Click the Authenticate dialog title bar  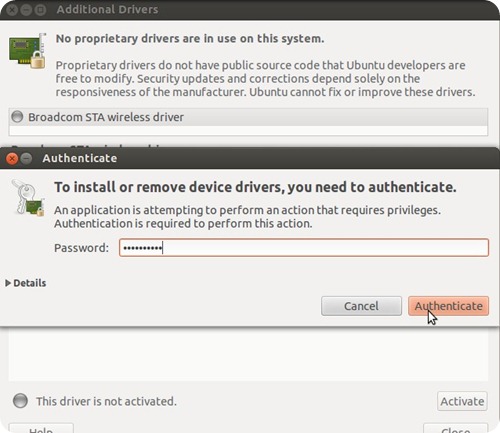250,158
